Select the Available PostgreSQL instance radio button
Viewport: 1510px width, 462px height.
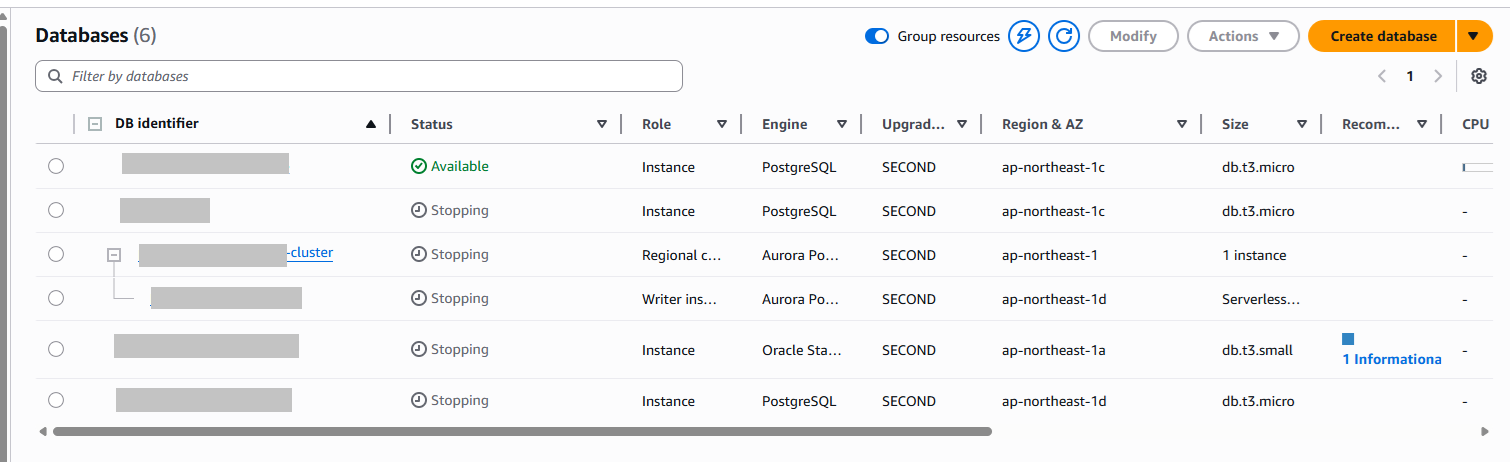point(56,166)
